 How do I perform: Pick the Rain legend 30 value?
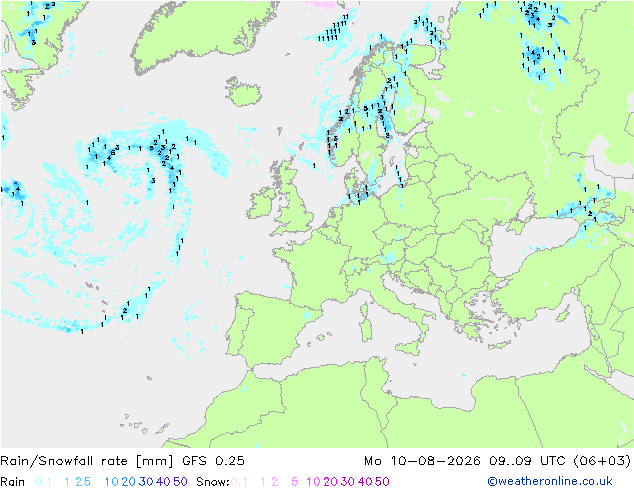[x=146, y=482]
